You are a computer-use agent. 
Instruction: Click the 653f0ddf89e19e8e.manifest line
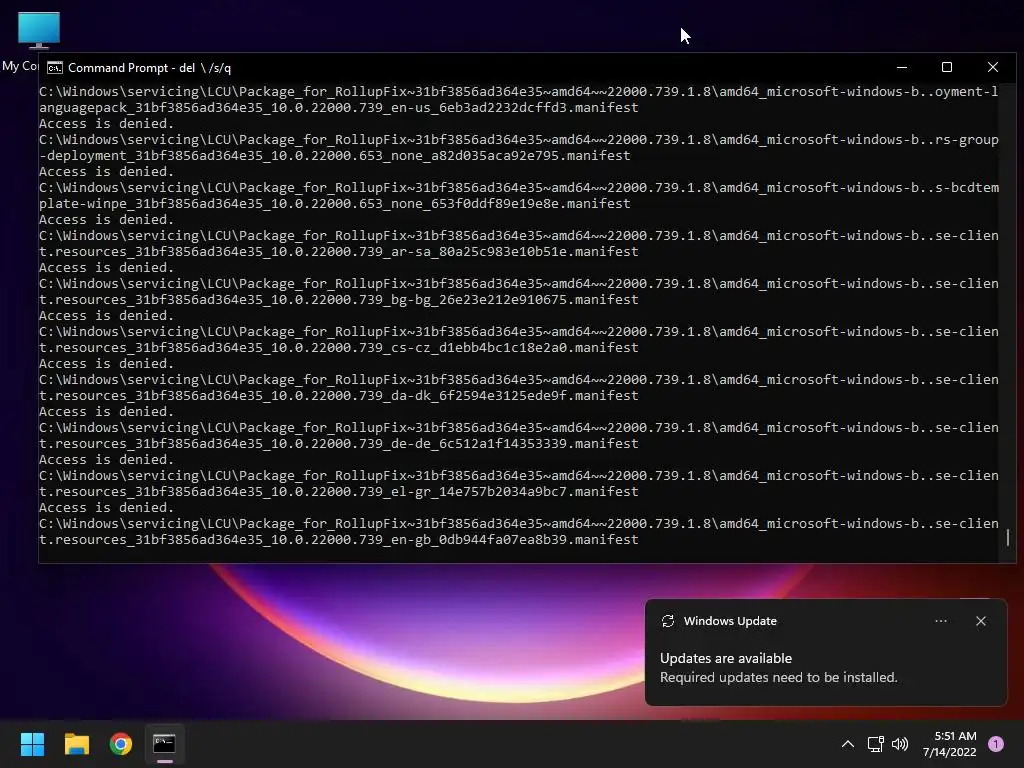pos(334,203)
